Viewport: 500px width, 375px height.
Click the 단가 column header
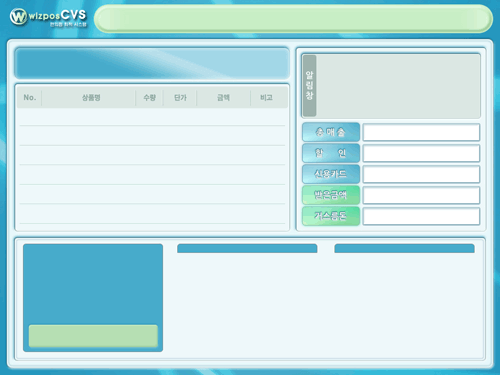coord(180,98)
